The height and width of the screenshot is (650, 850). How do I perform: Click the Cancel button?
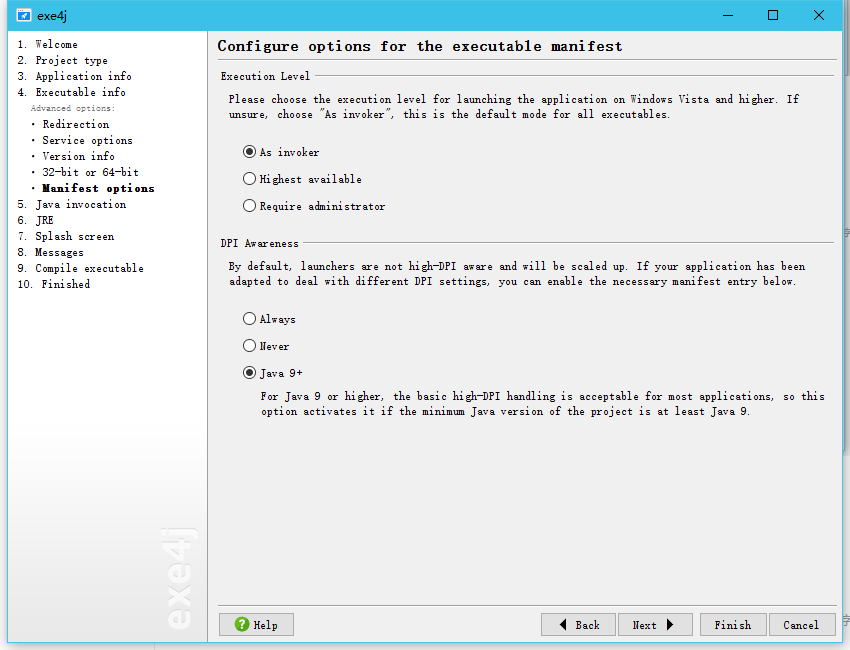(801, 625)
